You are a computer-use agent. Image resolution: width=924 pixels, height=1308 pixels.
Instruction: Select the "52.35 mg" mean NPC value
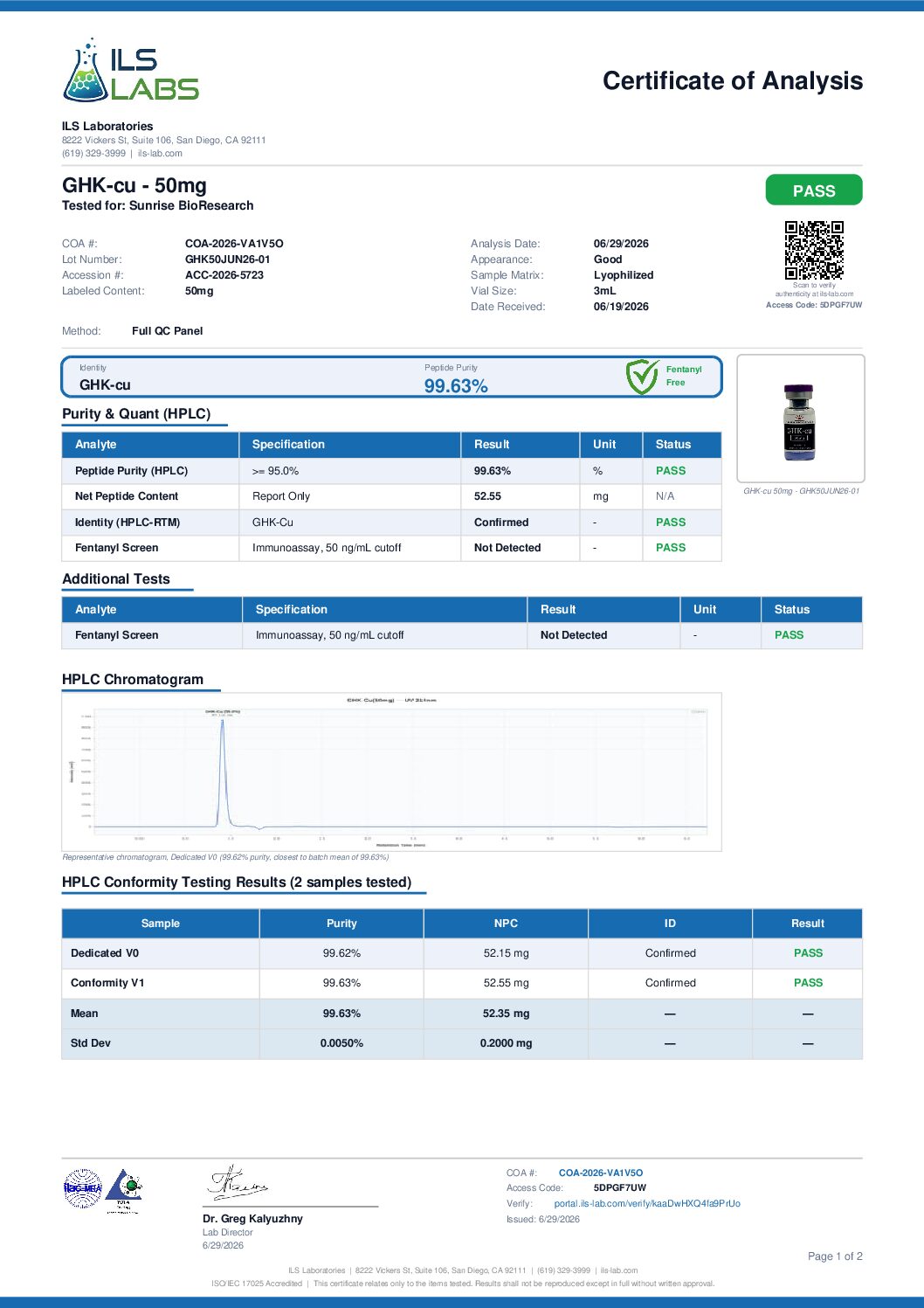coord(507,1014)
